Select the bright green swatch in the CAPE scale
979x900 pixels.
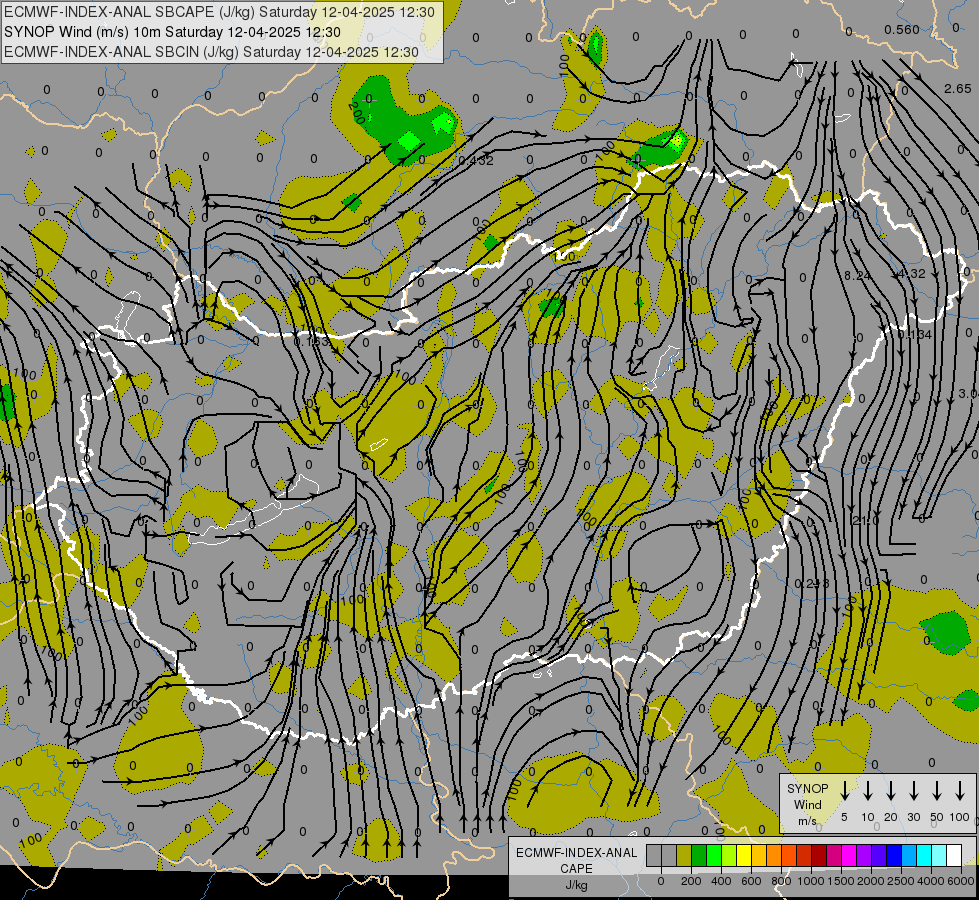coord(714,856)
